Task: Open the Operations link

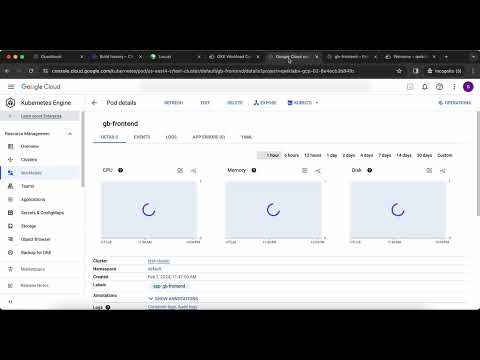Action: click(455, 103)
